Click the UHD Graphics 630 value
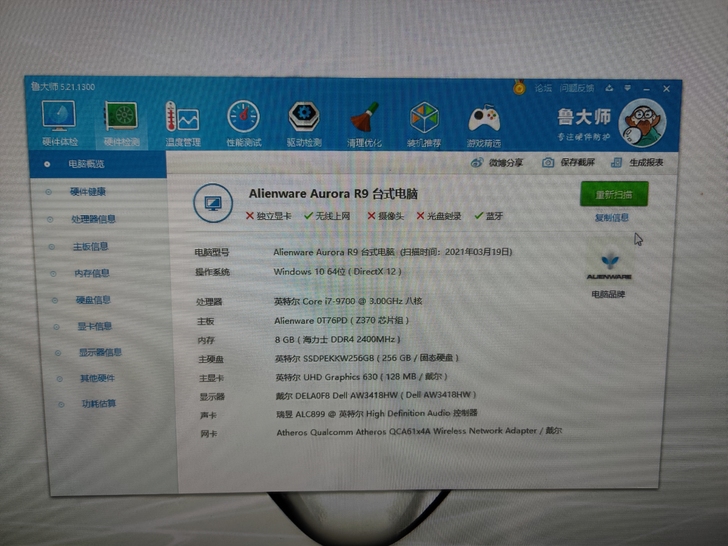This screenshot has width=728, height=546. [x=362, y=377]
